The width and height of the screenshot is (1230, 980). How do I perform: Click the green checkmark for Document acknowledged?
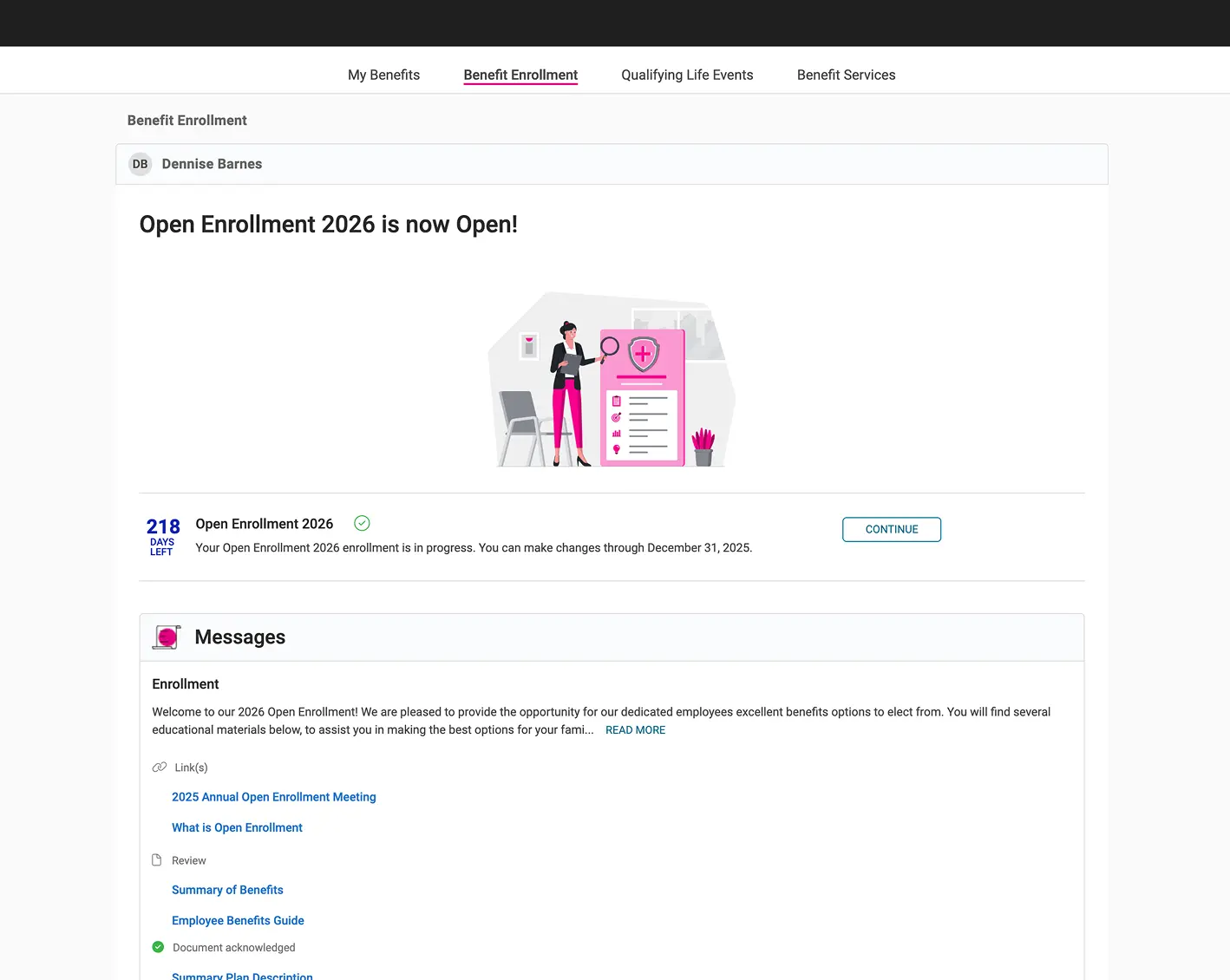[x=158, y=946]
